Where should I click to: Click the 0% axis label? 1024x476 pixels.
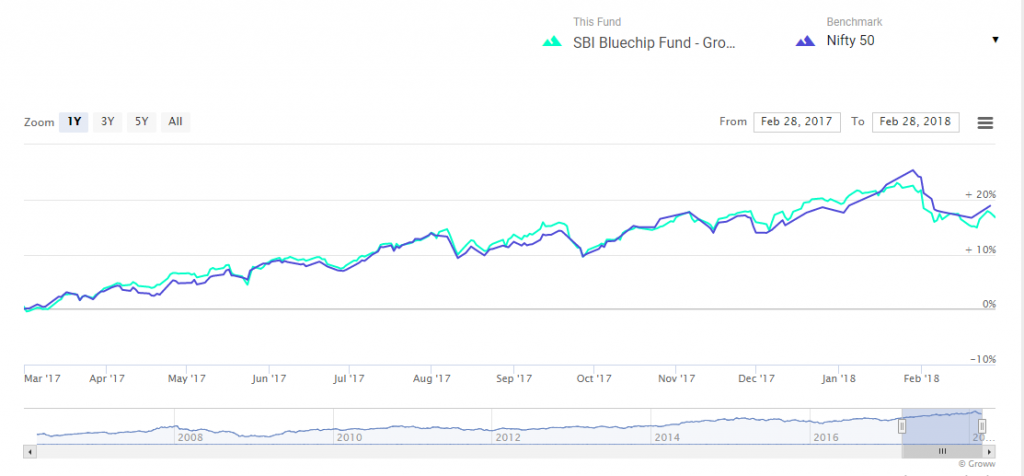pos(987,304)
